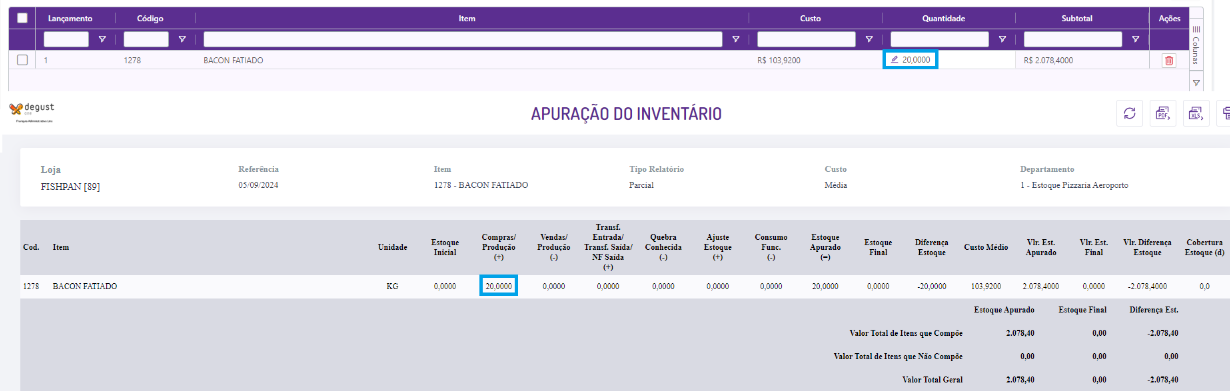Open the Colunas side panel tab

click(1196, 46)
